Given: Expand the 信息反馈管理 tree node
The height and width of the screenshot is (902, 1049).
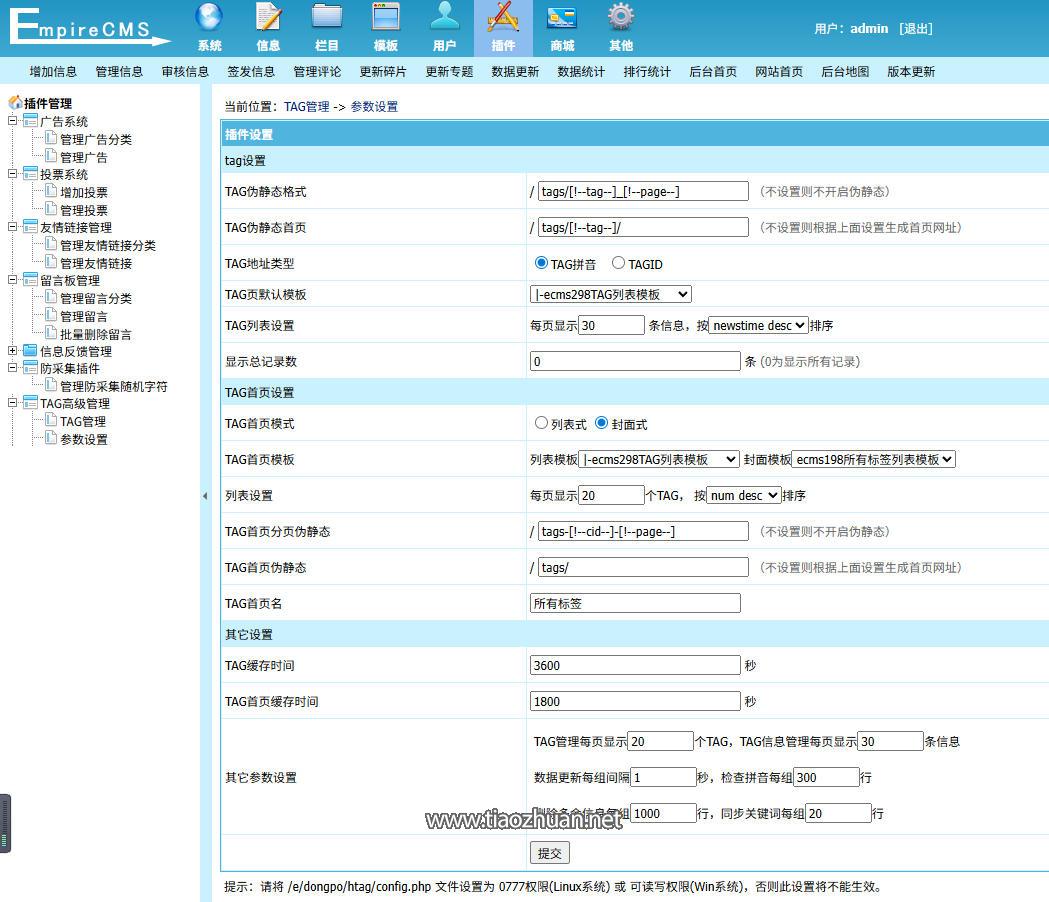Looking at the screenshot, I should point(12,351).
